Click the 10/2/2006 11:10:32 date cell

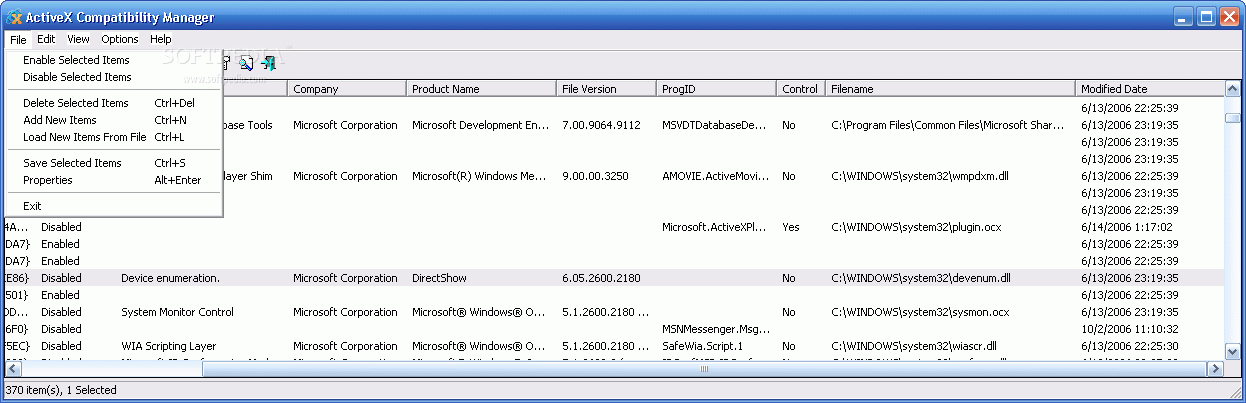coord(1130,329)
